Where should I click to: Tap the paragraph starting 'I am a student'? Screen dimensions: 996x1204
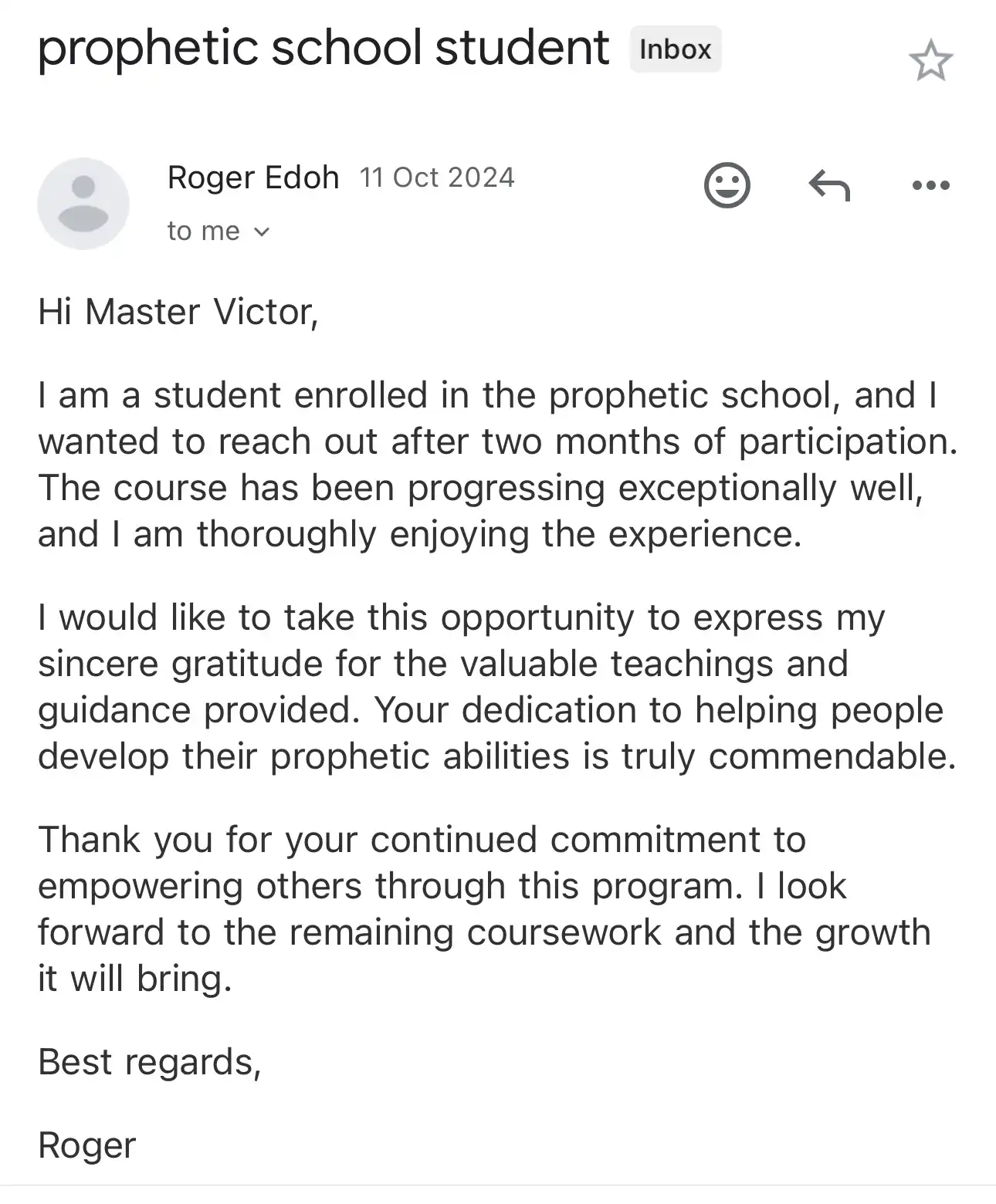[498, 465]
